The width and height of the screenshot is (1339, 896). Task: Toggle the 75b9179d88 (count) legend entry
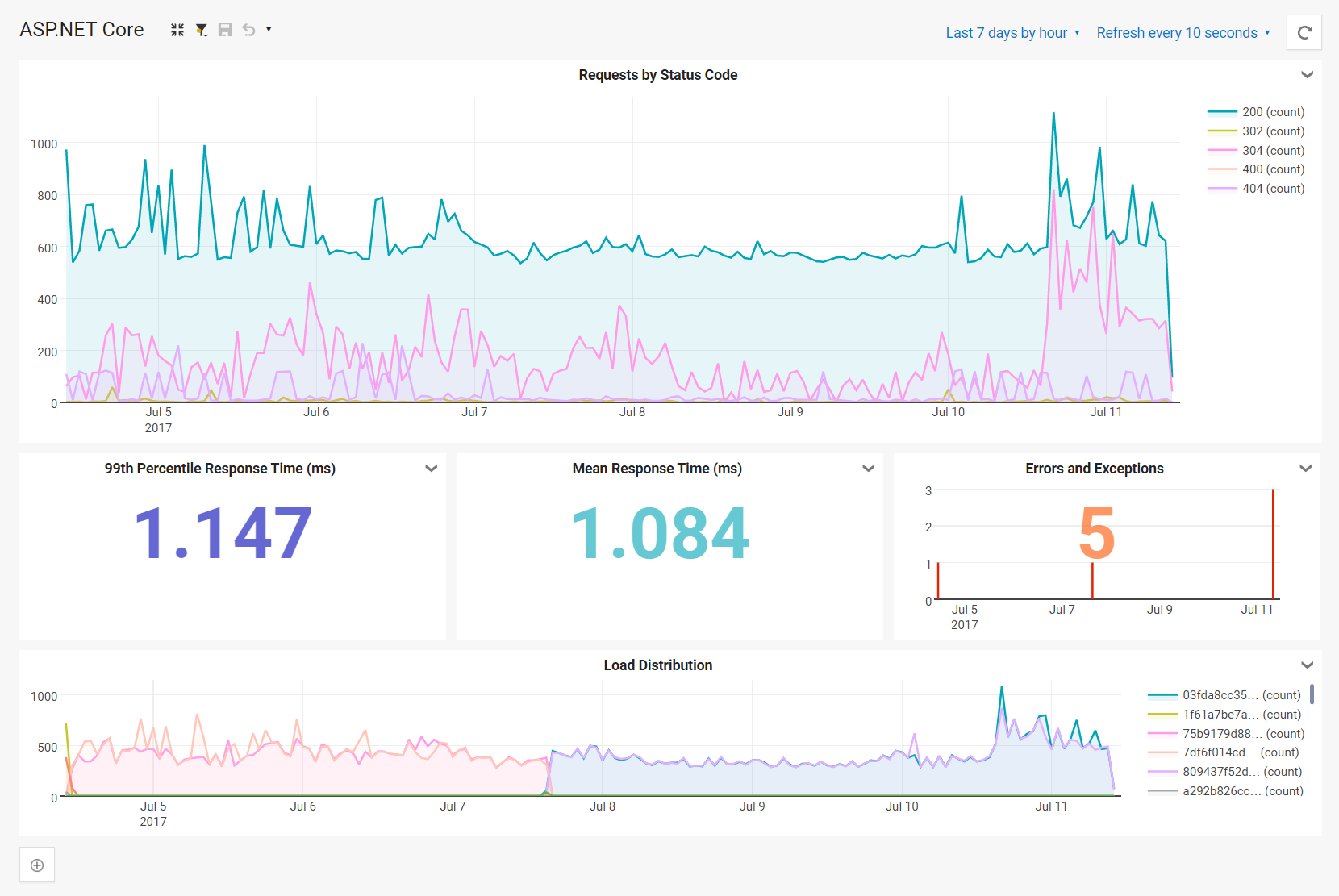1226,734
